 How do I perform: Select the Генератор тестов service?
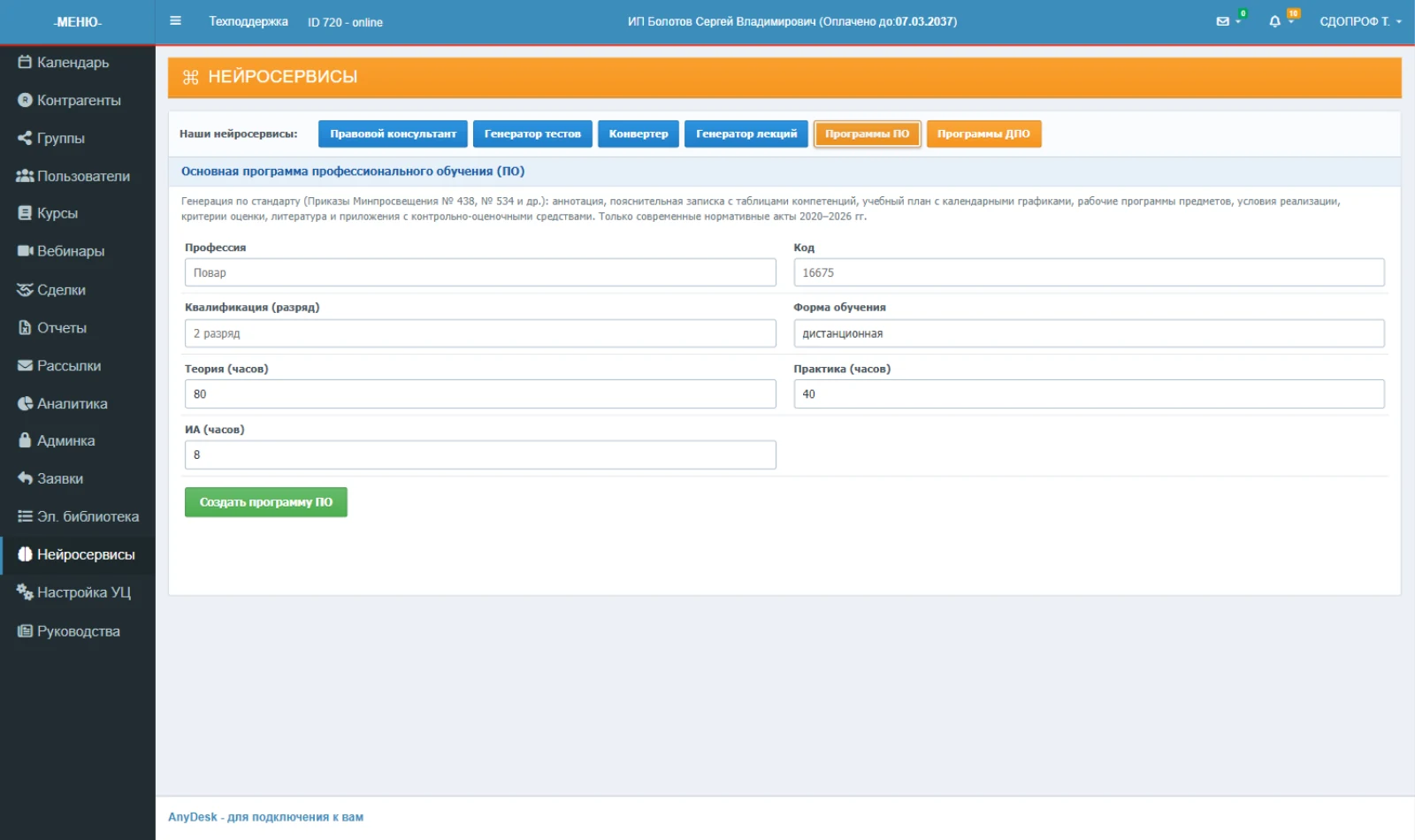pyautogui.click(x=532, y=134)
